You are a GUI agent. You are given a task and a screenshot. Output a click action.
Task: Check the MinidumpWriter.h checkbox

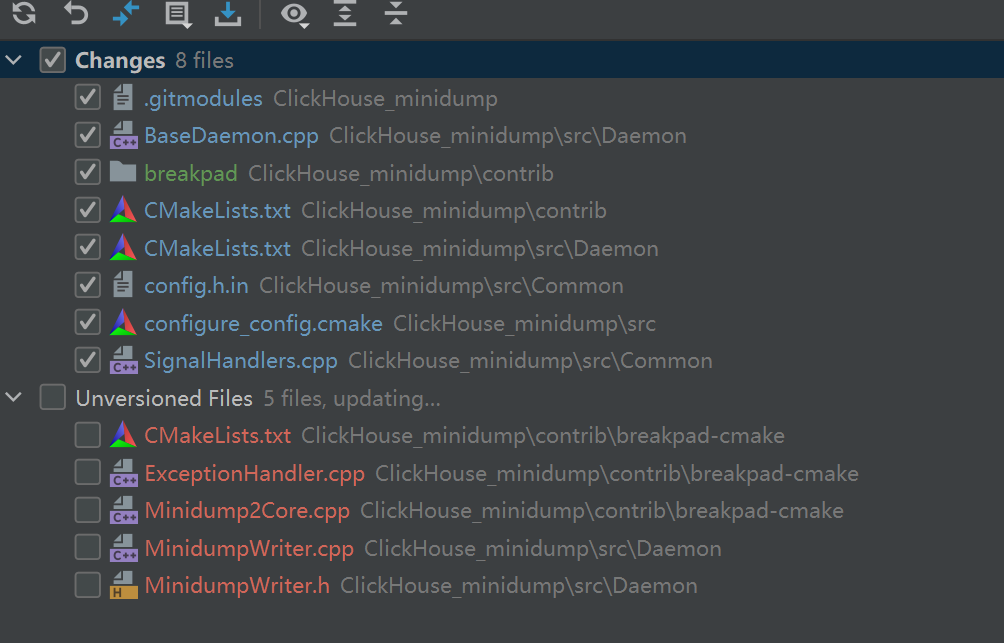(x=88, y=585)
